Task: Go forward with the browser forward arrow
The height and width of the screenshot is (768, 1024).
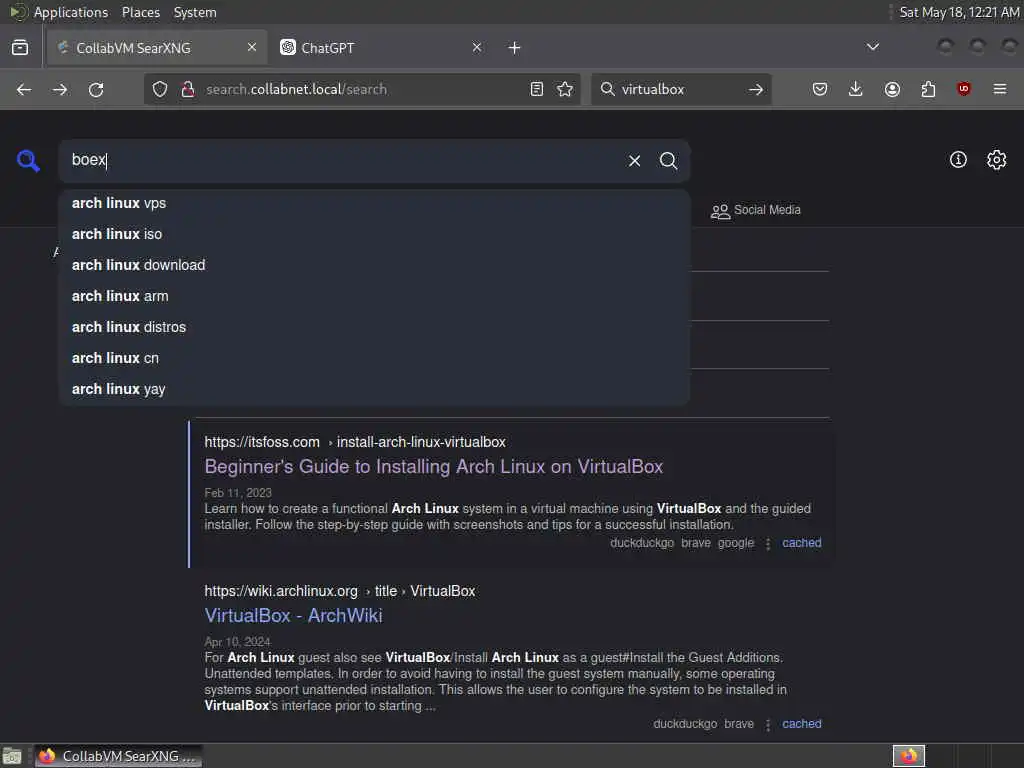Action: point(60,89)
